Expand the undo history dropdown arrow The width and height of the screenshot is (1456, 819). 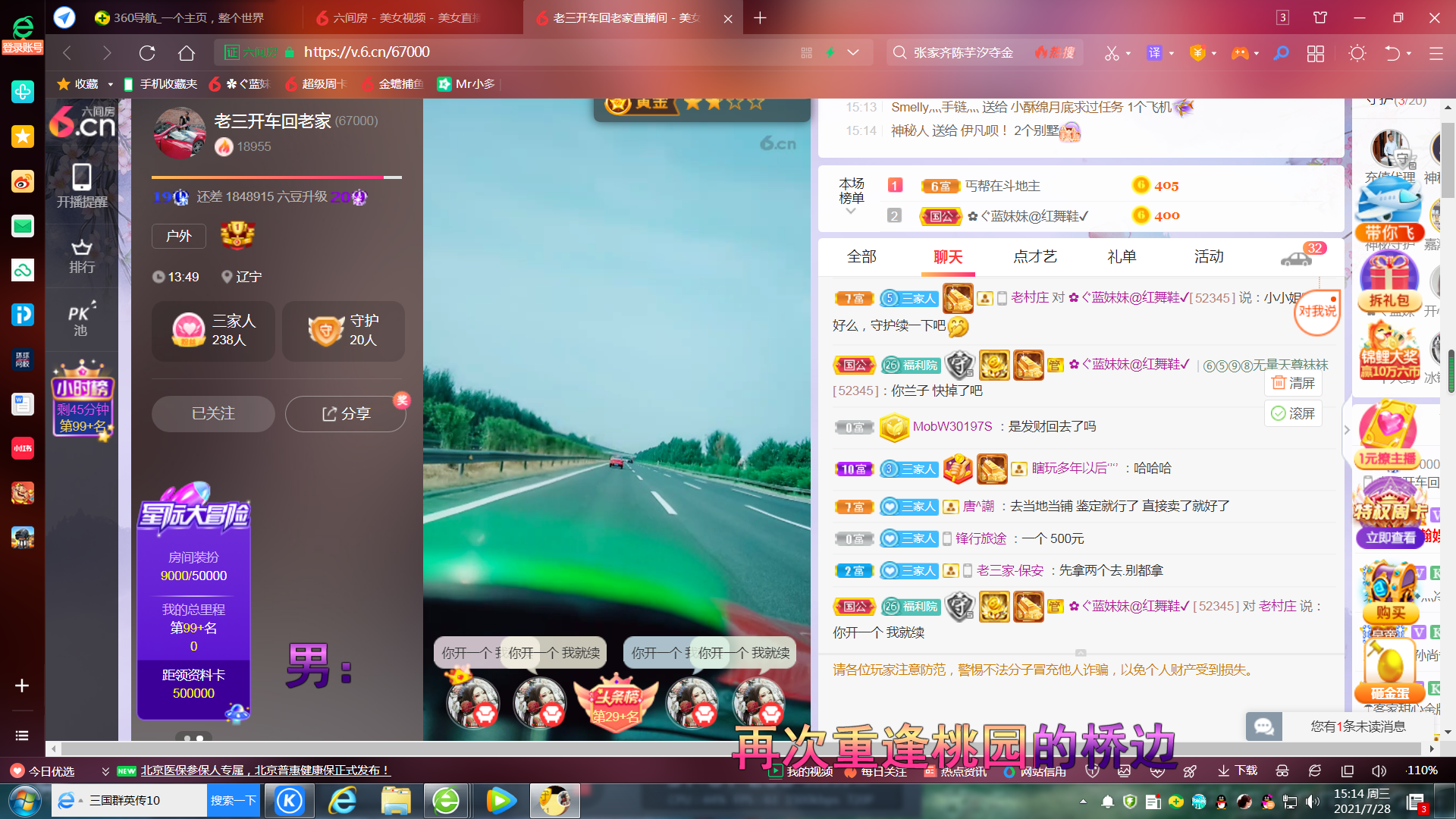1409,54
